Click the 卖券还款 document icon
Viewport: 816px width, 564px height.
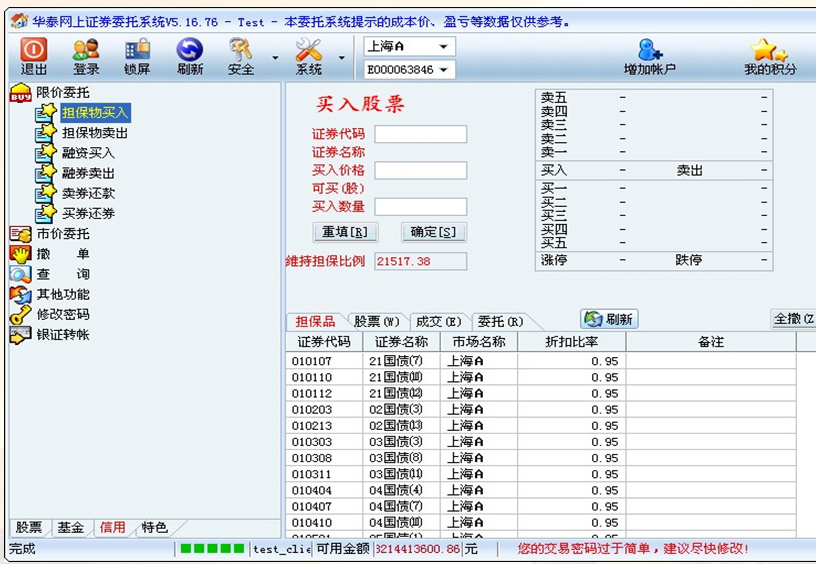click(x=45, y=193)
